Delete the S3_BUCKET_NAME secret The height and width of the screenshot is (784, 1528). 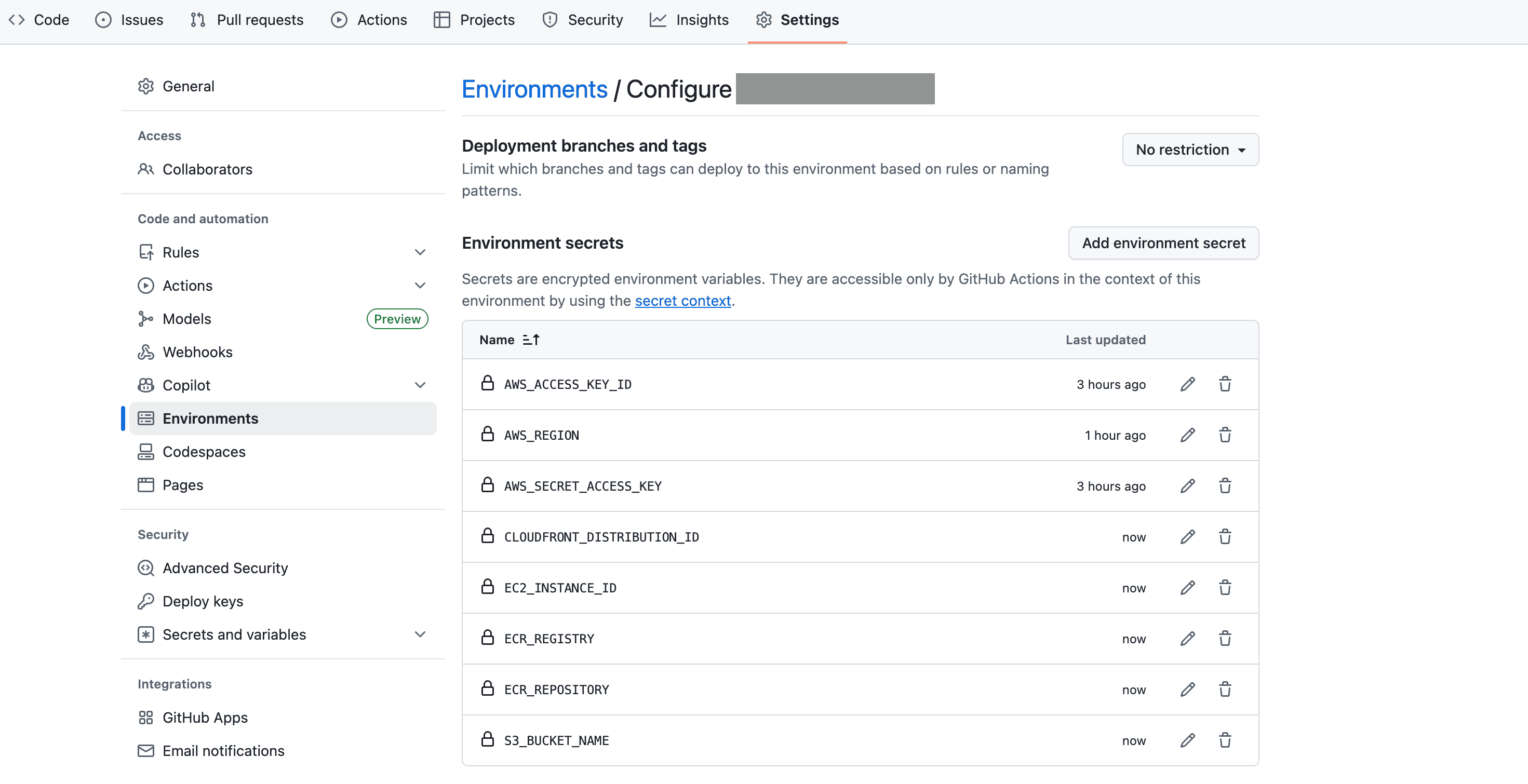pyautogui.click(x=1224, y=740)
